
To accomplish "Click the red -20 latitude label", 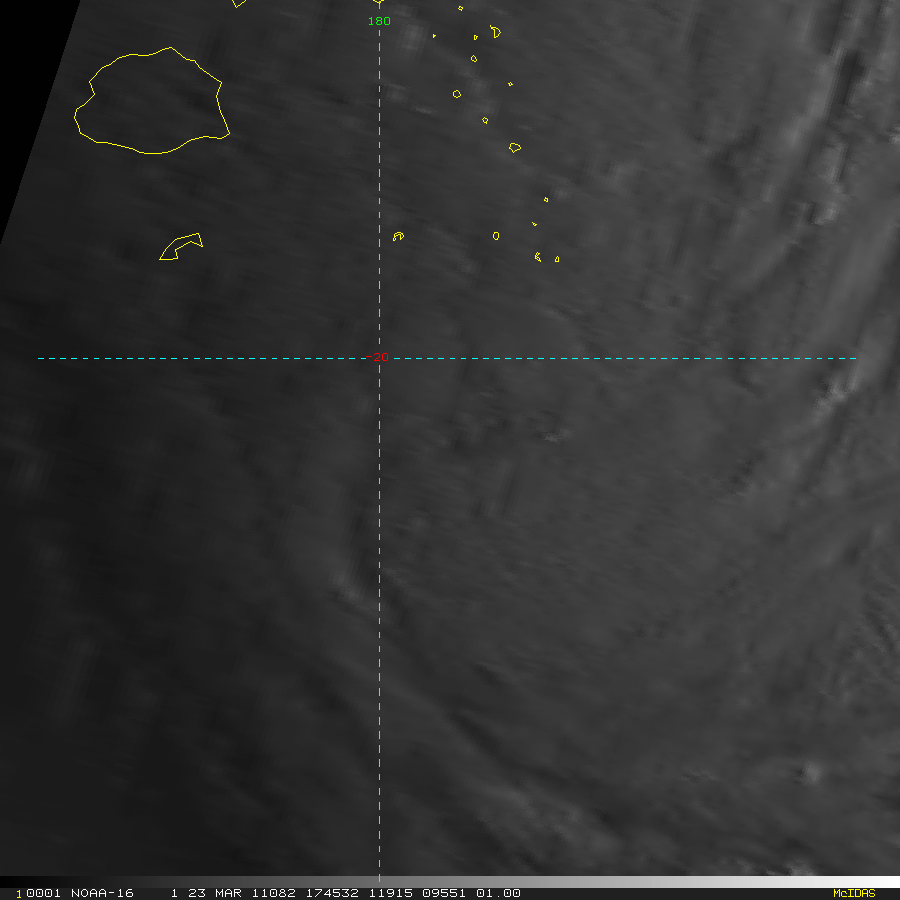I will [378, 357].
